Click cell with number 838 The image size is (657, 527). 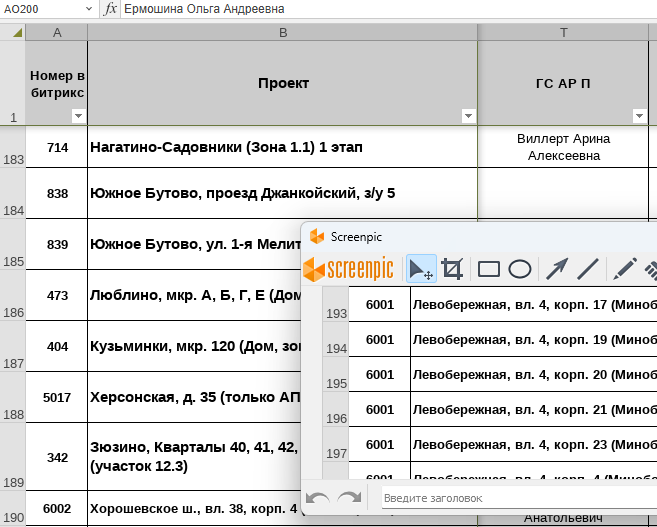57,193
